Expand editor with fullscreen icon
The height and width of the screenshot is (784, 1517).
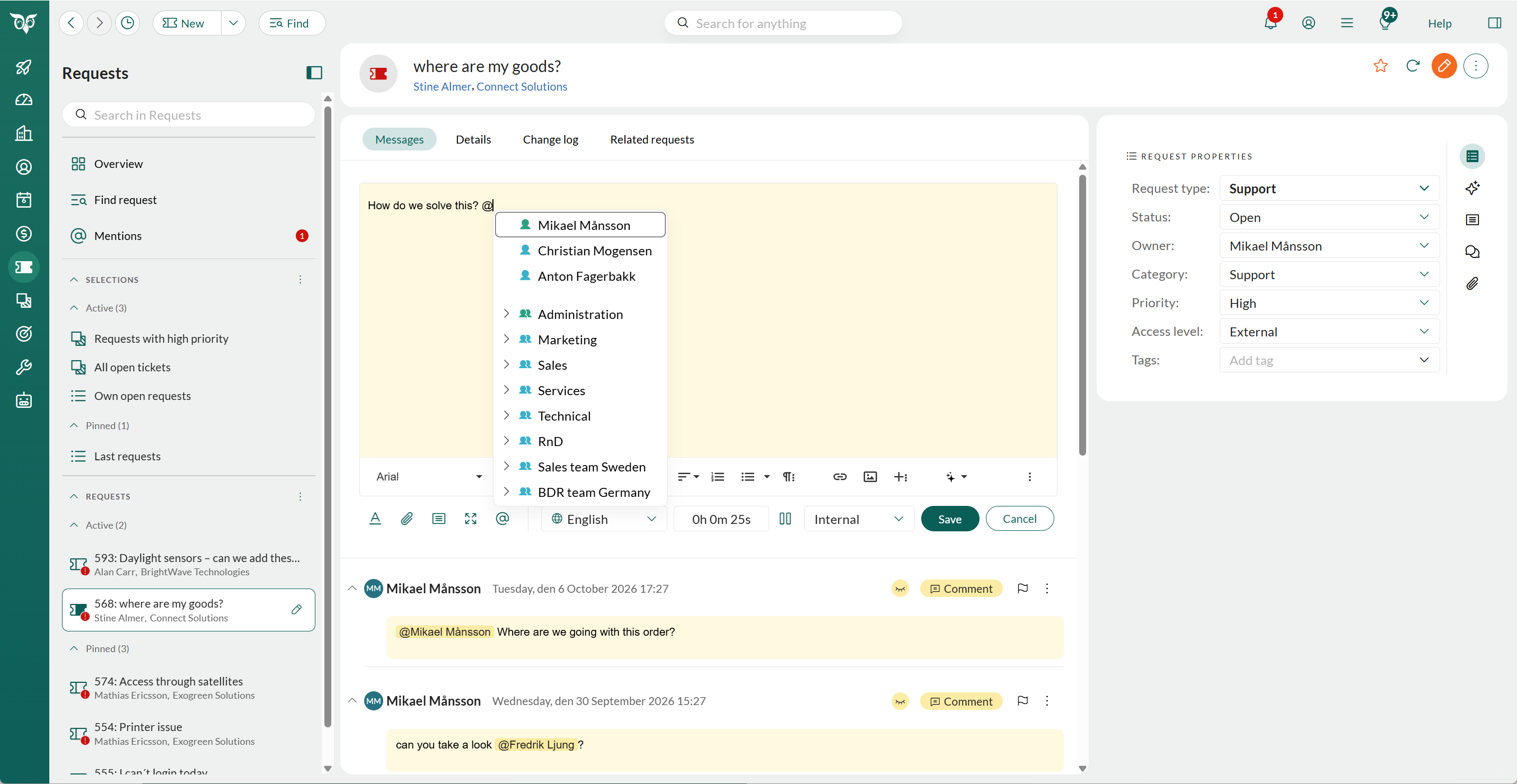coord(471,519)
